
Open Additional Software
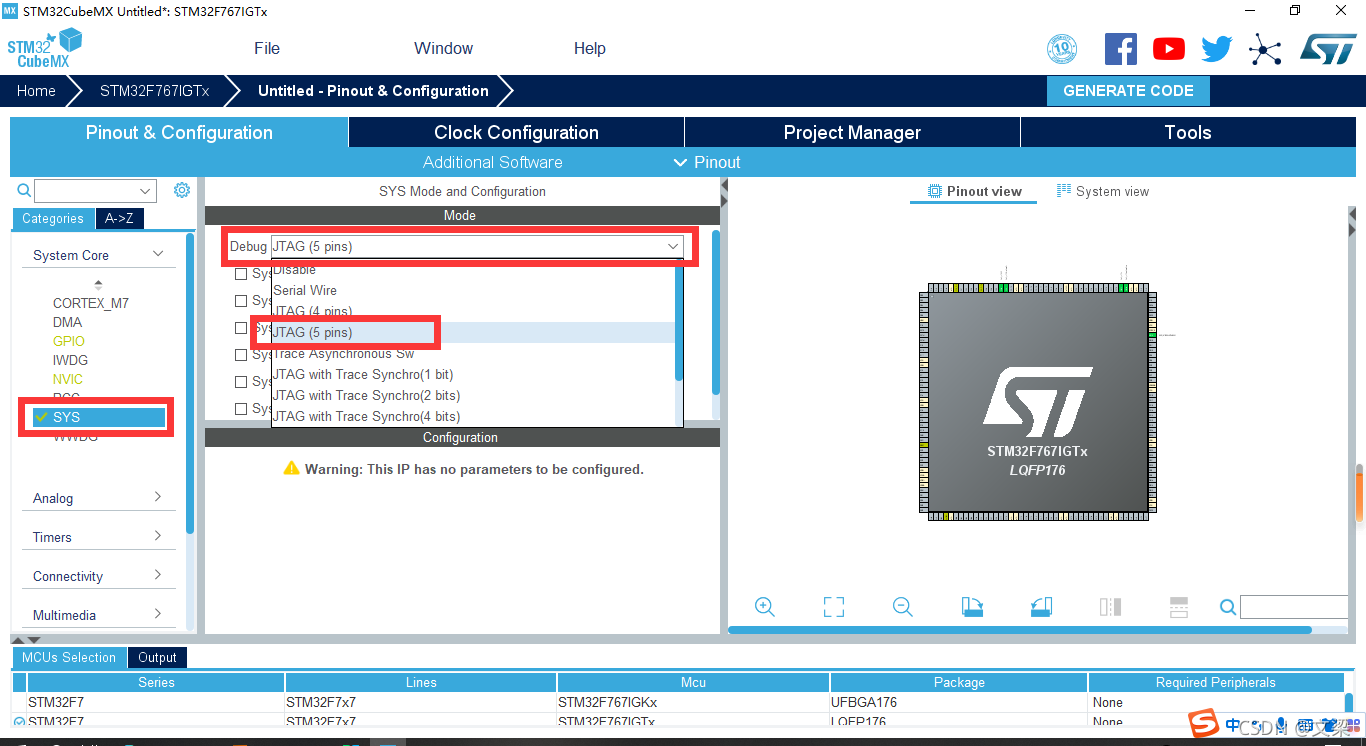pos(492,162)
